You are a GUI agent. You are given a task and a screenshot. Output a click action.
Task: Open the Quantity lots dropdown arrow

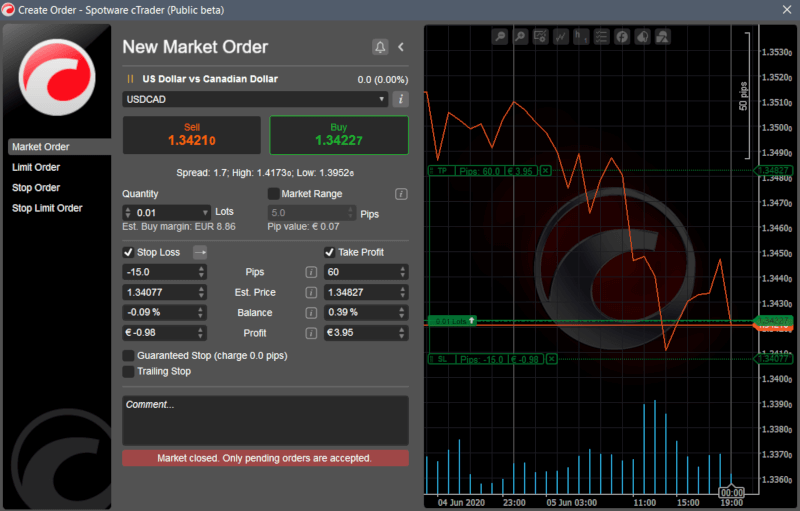pyautogui.click(x=205, y=213)
